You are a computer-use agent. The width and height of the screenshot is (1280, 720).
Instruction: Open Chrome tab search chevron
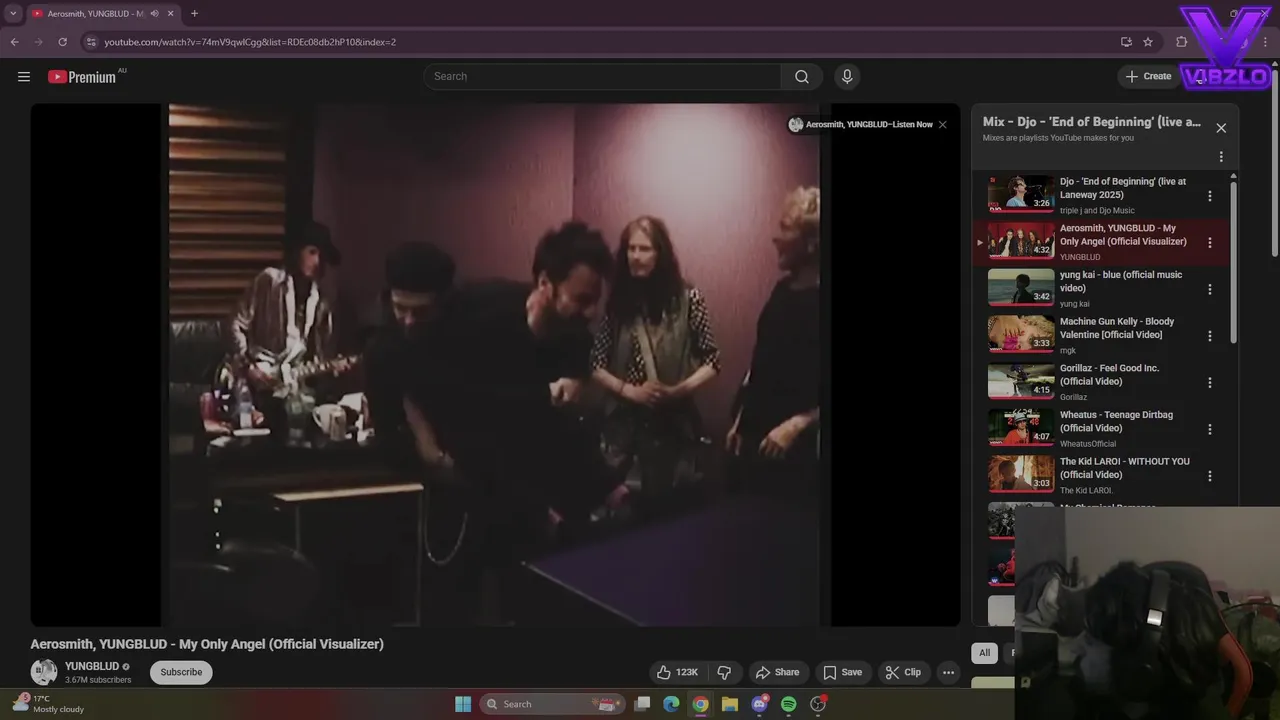click(x=13, y=14)
